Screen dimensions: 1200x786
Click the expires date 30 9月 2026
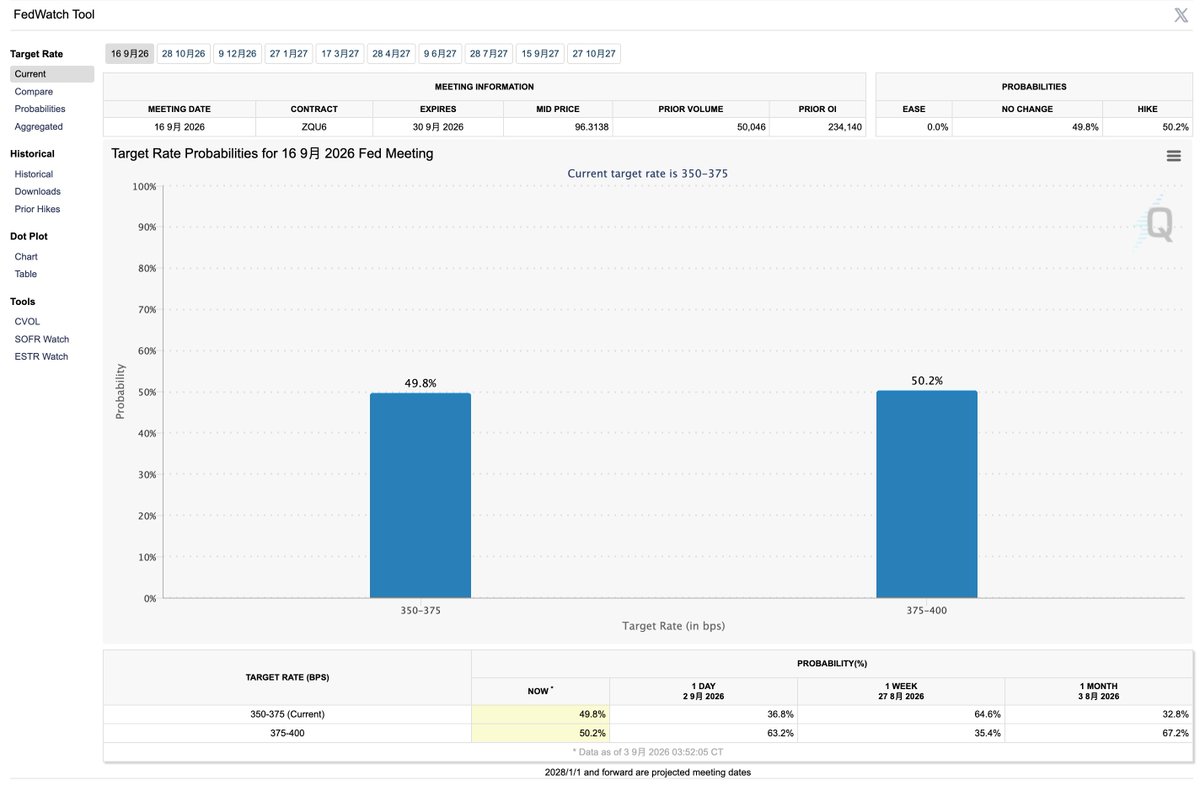(x=438, y=127)
